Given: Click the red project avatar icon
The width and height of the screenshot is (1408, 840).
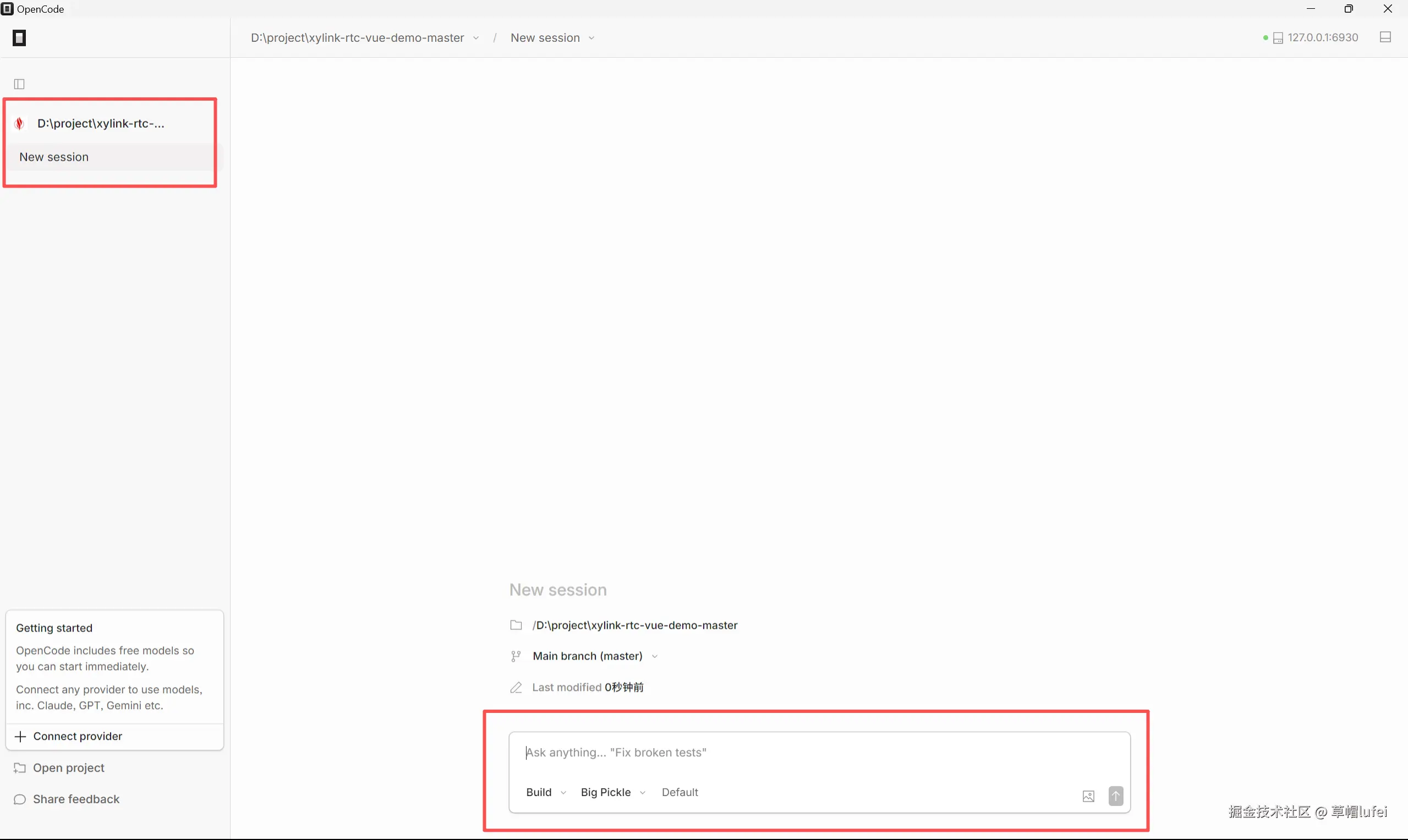Looking at the screenshot, I should [x=20, y=123].
